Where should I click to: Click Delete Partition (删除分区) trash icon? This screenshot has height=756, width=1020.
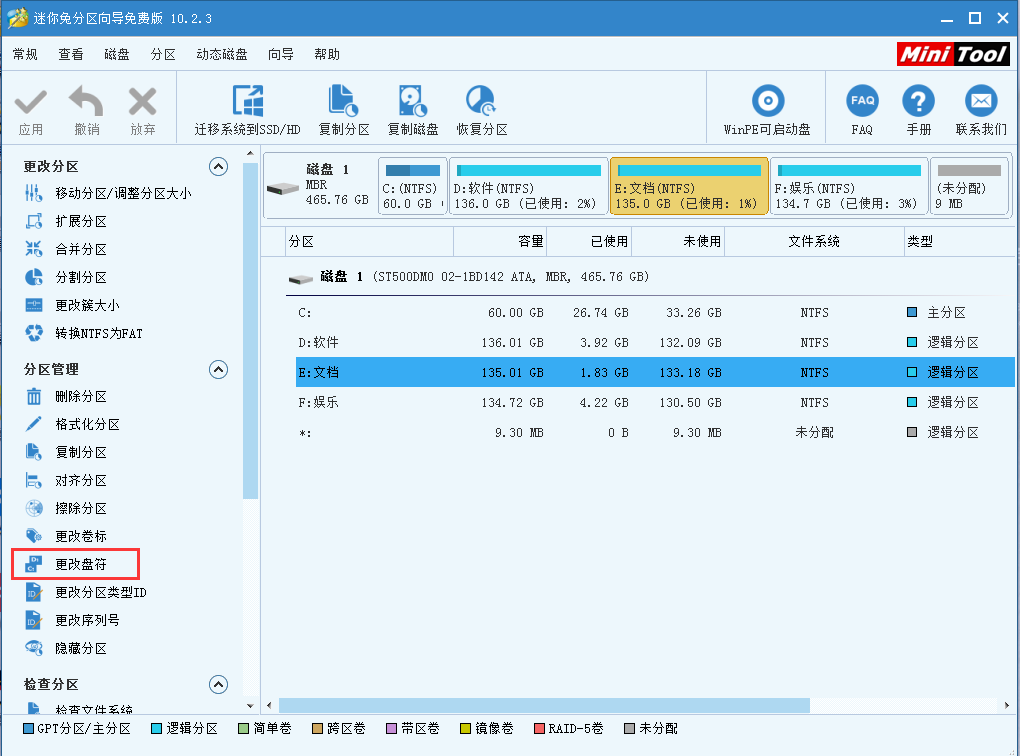[34, 396]
